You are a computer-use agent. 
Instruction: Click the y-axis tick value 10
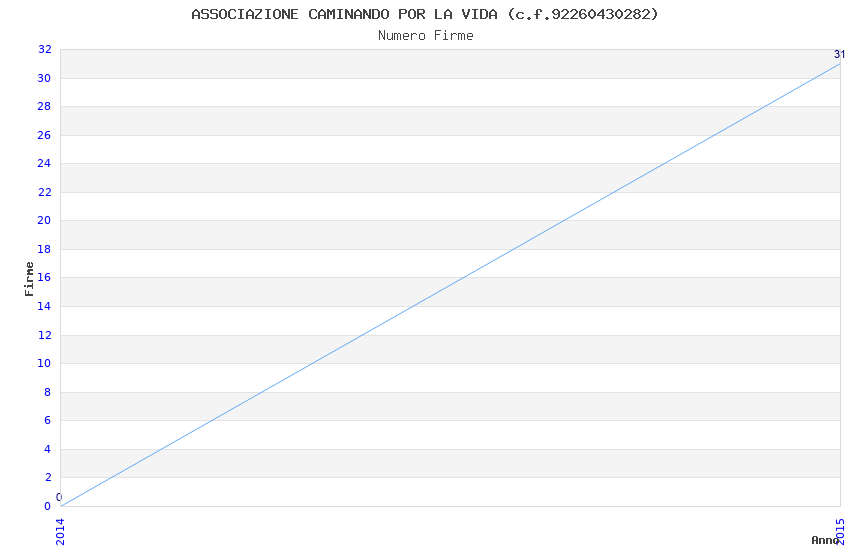pos(44,363)
